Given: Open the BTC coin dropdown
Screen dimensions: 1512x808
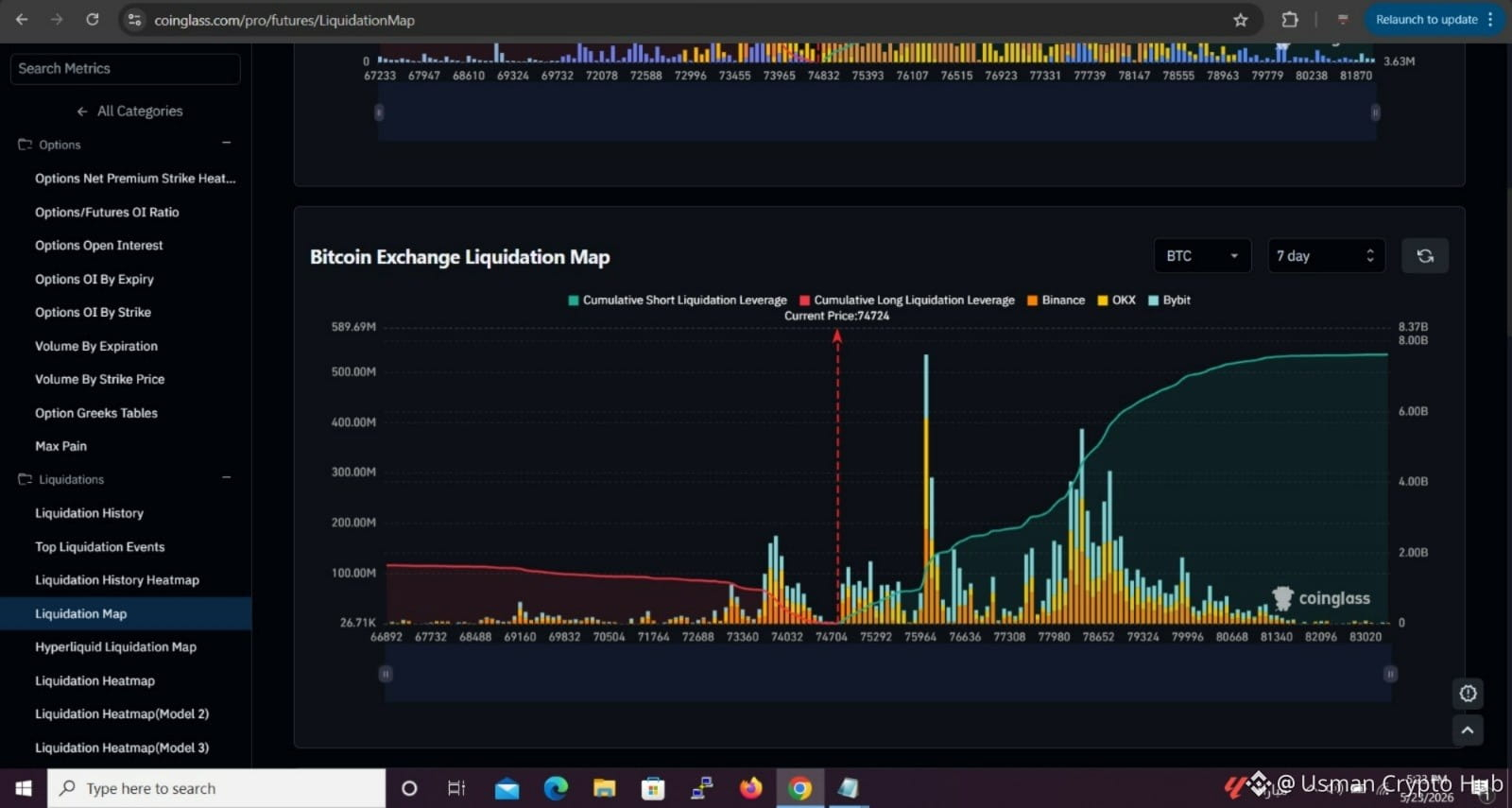Looking at the screenshot, I should pyautogui.click(x=1202, y=256).
